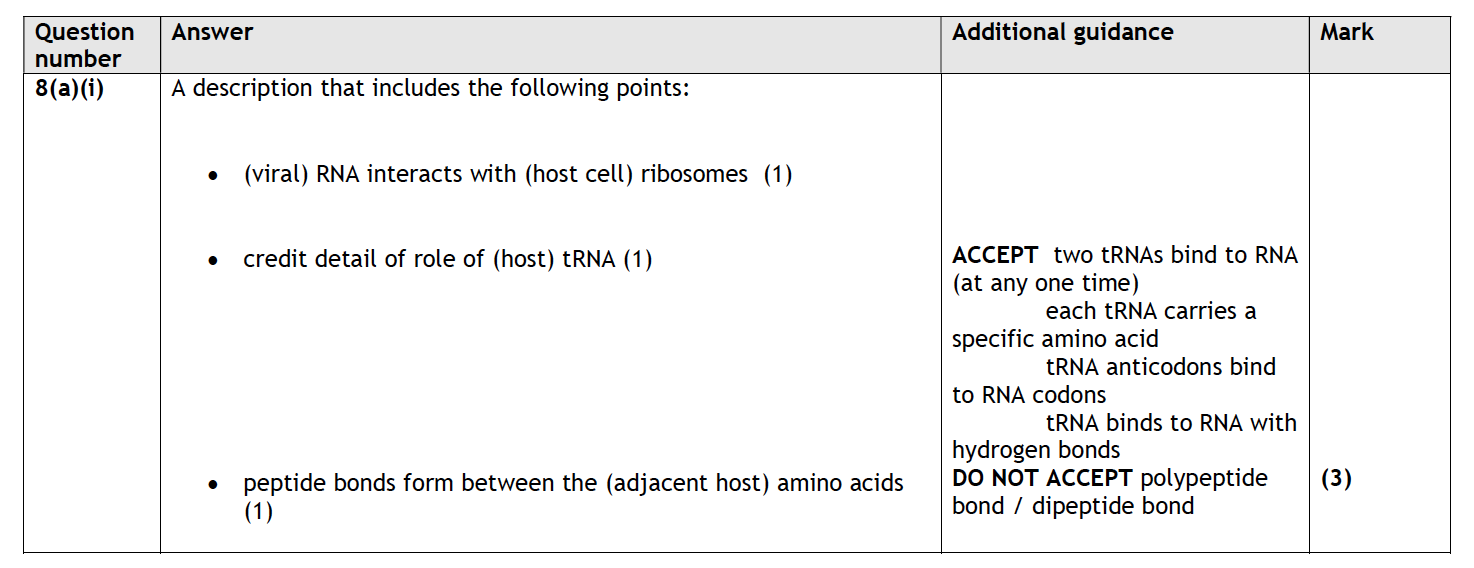The image size is (1474, 568).
Task: Click the "Mark" column header
Action: (1346, 32)
